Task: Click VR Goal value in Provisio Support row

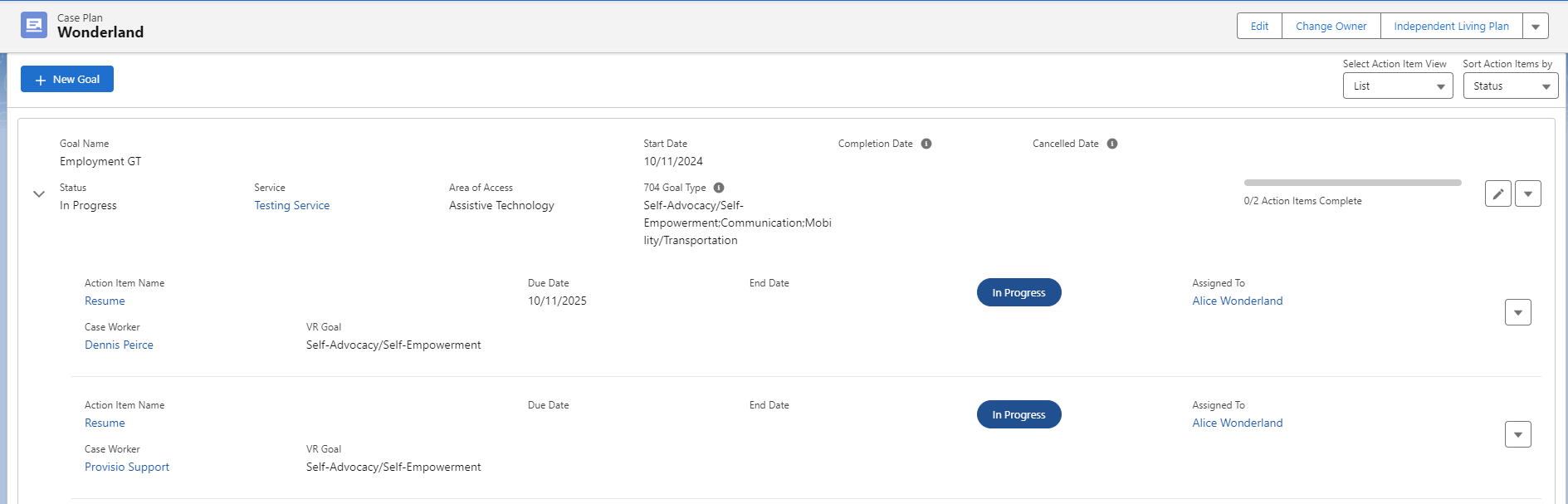Action: click(x=393, y=467)
